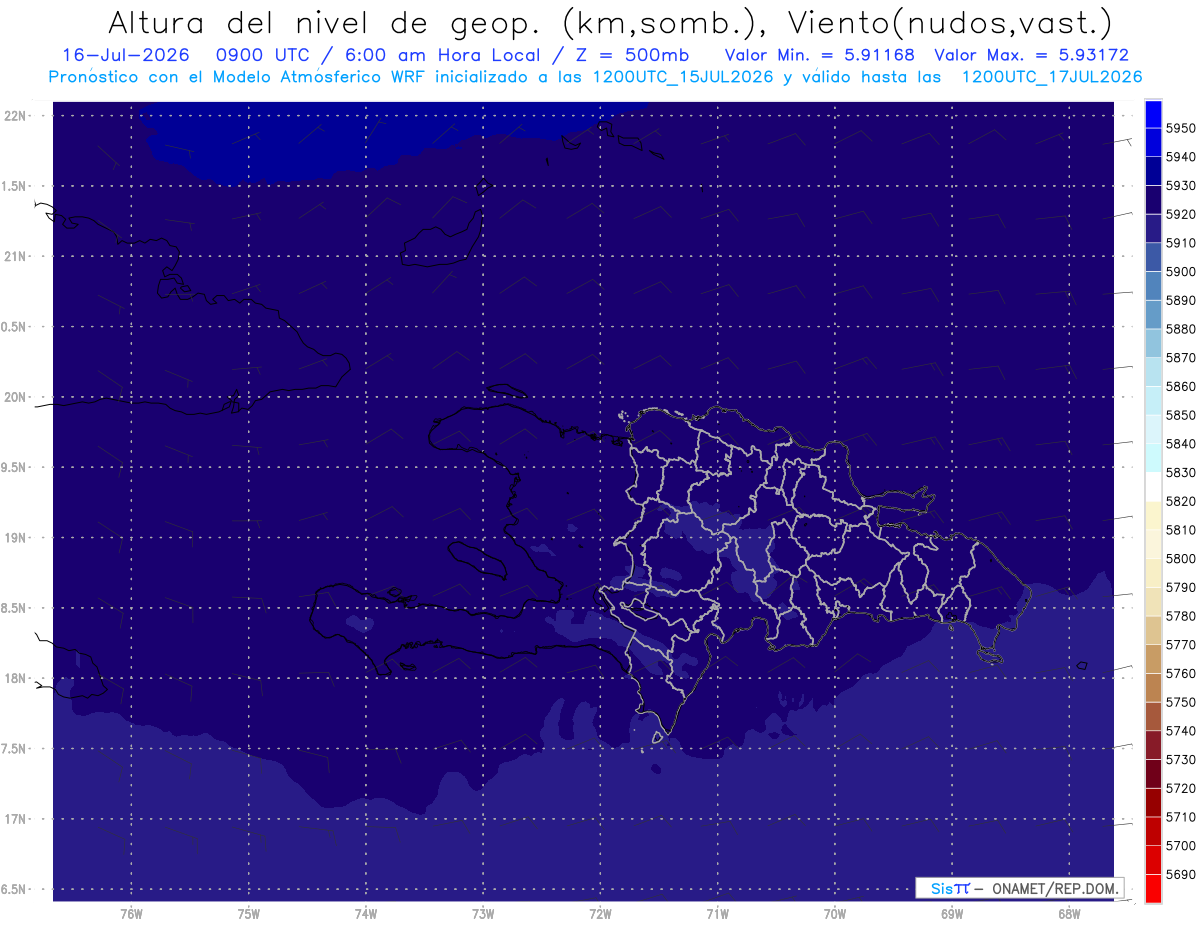Click the legend value '5780'
Image resolution: width=1200 pixels, height=927 pixels.
[x=1180, y=616]
